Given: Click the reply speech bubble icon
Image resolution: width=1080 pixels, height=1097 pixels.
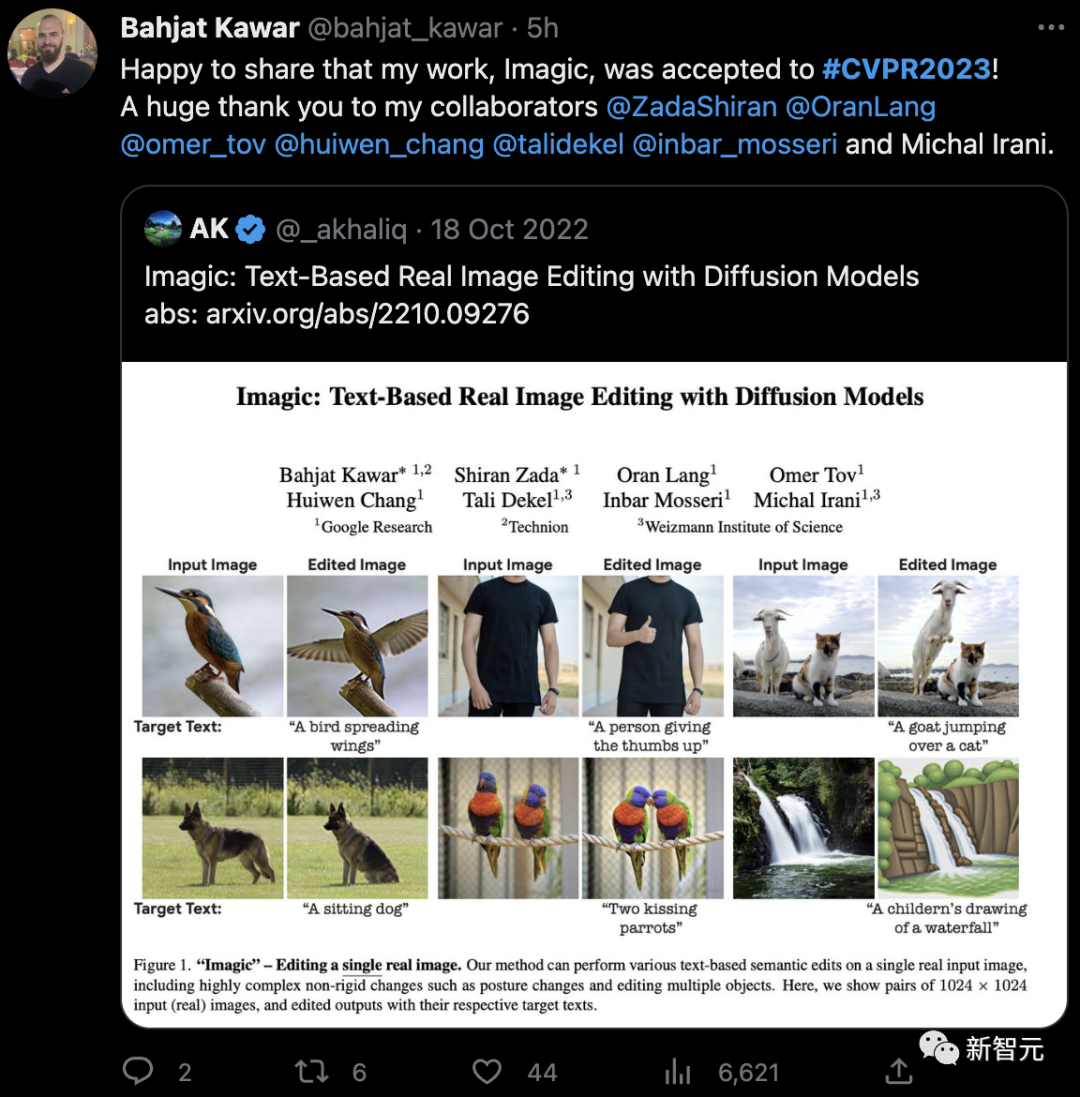Looking at the screenshot, I should [x=138, y=1072].
